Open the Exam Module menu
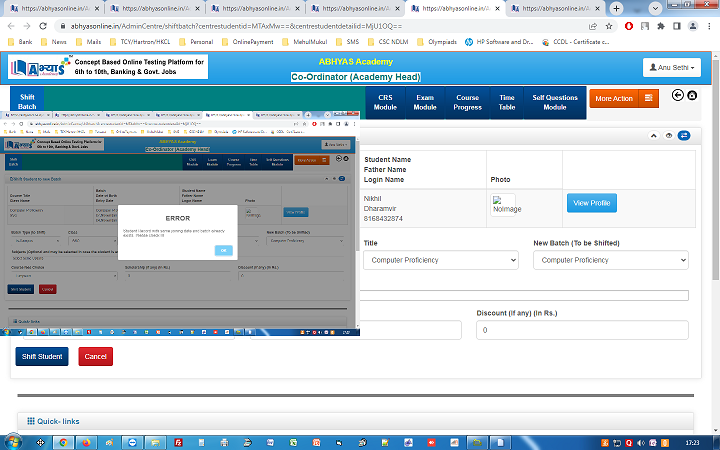 coord(425,102)
